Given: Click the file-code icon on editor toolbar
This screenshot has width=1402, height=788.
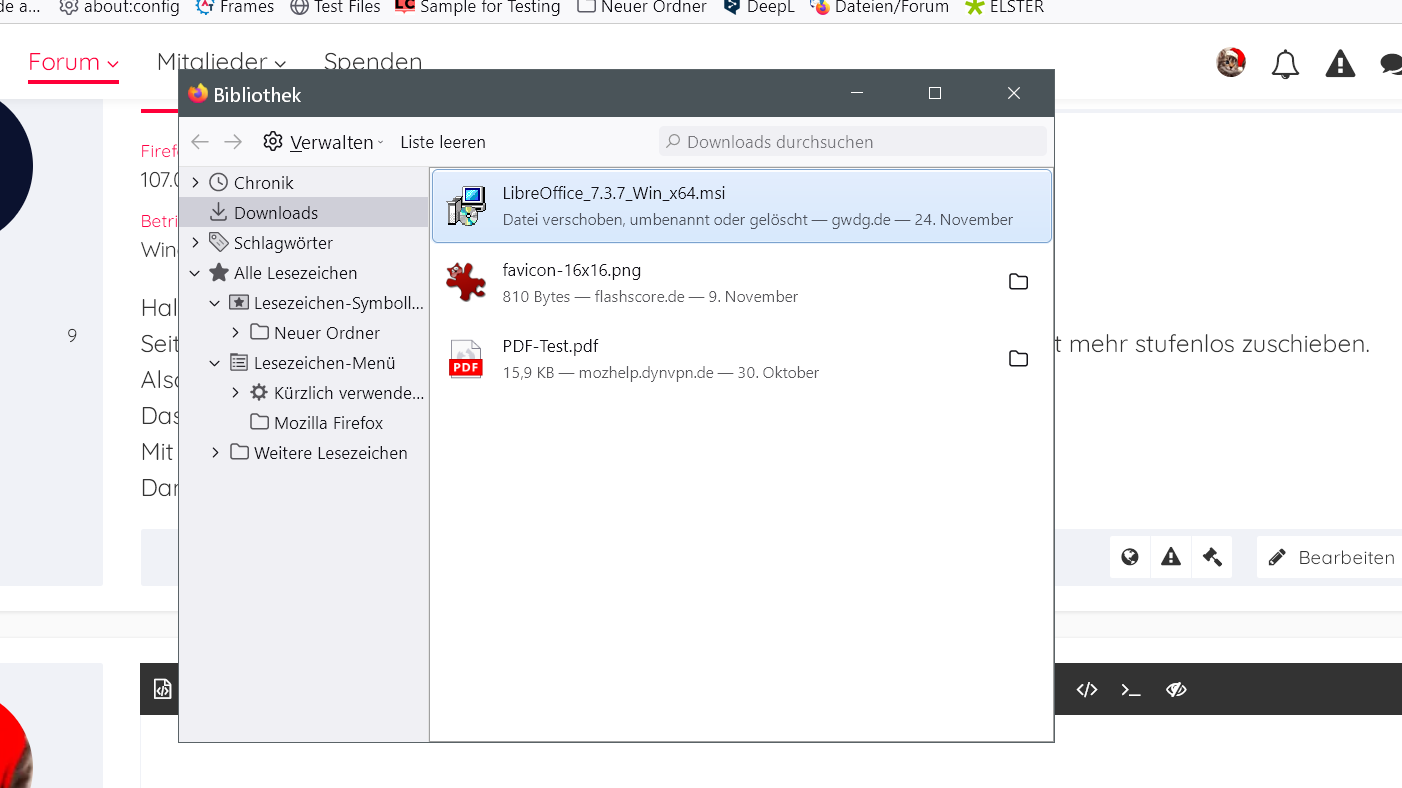Looking at the screenshot, I should (162, 689).
